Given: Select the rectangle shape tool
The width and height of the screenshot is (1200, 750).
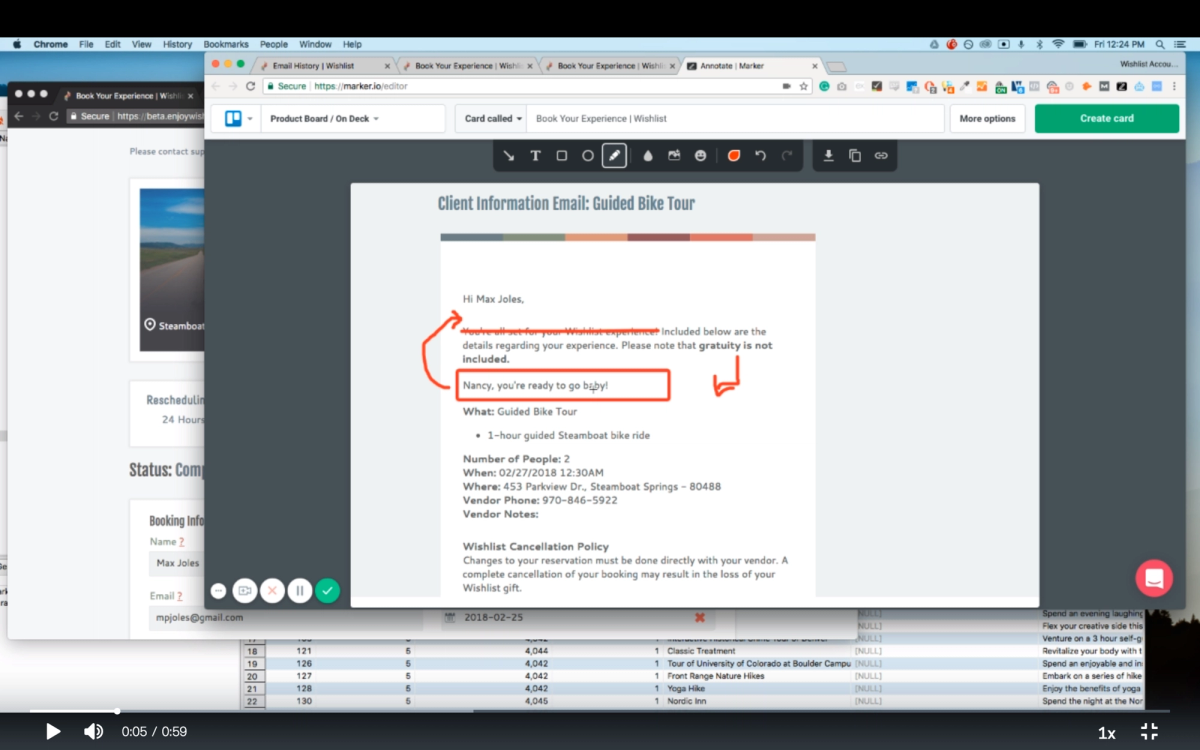Looking at the screenshot, I should (x=562, y=156).
